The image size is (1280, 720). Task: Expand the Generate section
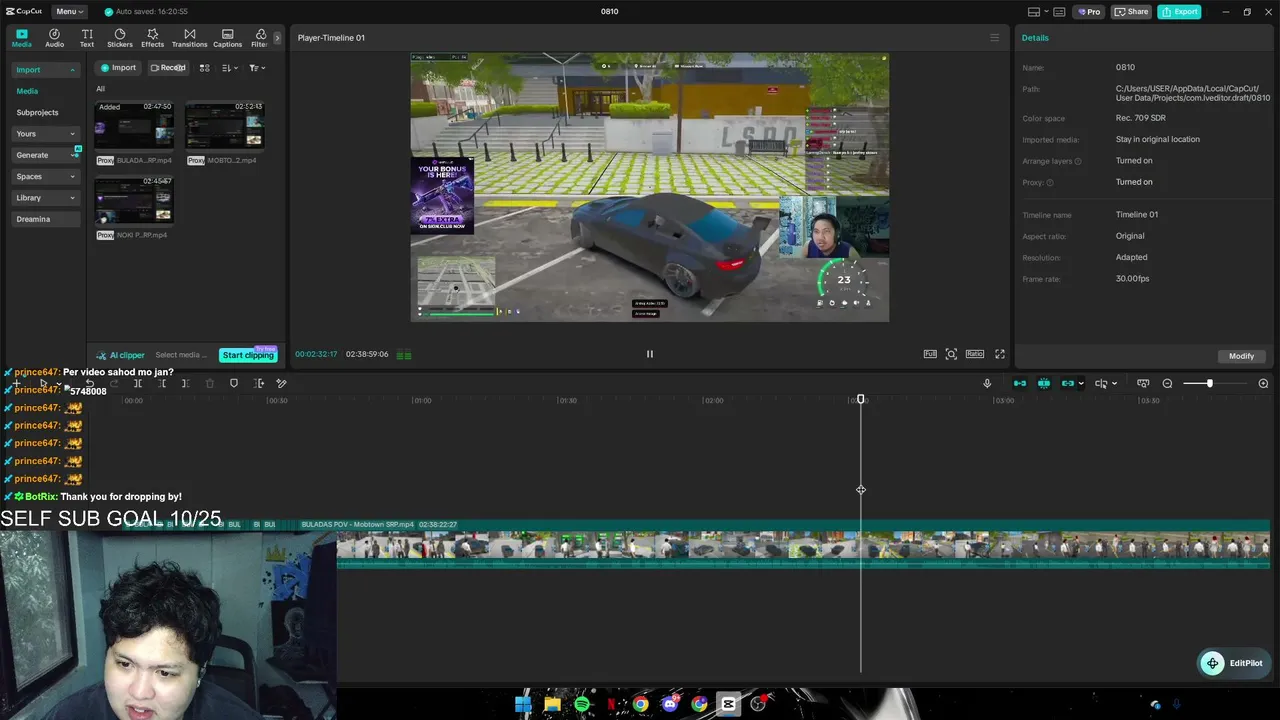tap(45, 155)
